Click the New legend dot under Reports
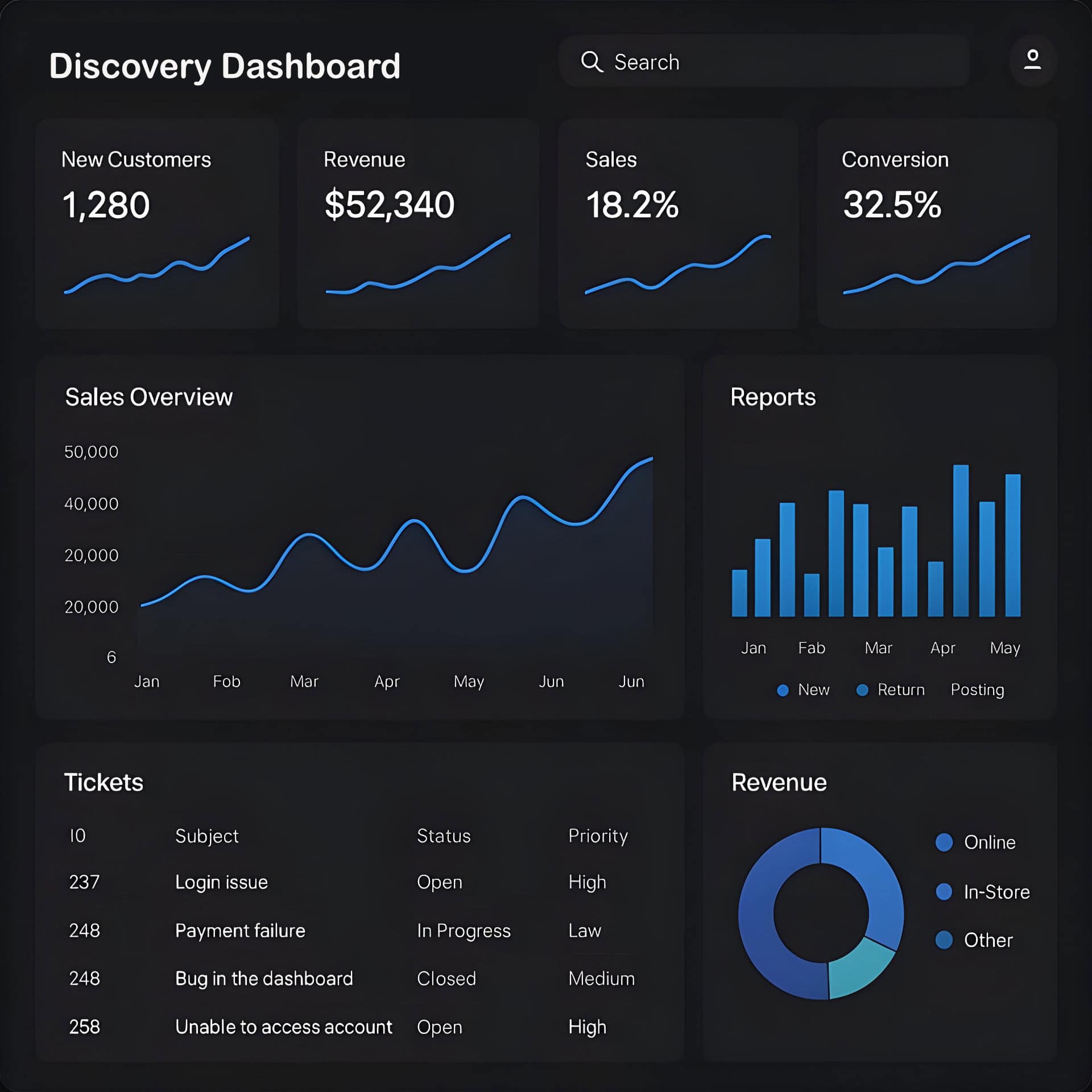Screen dimensions: 1092x1092 click(783, 690)
